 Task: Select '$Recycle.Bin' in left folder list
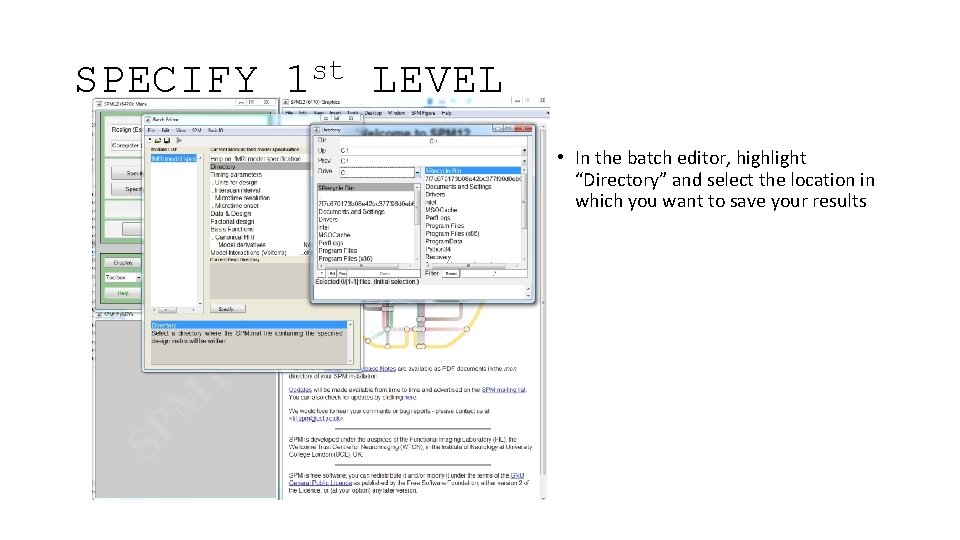tap(366, 188)
